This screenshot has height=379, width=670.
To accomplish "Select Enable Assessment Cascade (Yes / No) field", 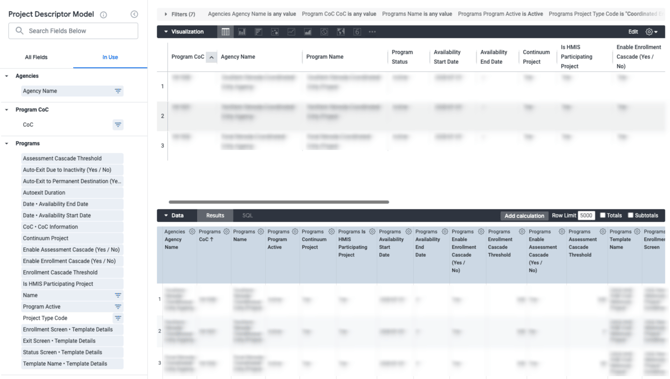I will (x=72, y=250).
